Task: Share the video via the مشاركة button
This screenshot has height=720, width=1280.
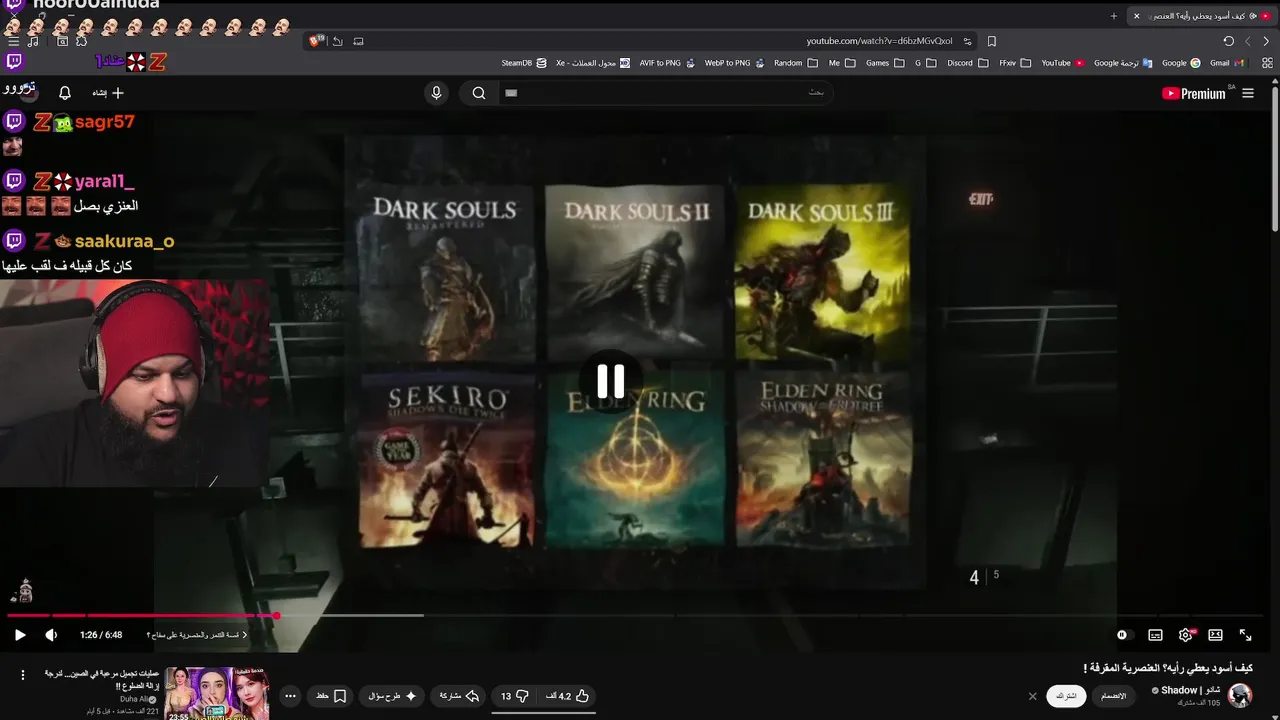Action: click(459, 696)
